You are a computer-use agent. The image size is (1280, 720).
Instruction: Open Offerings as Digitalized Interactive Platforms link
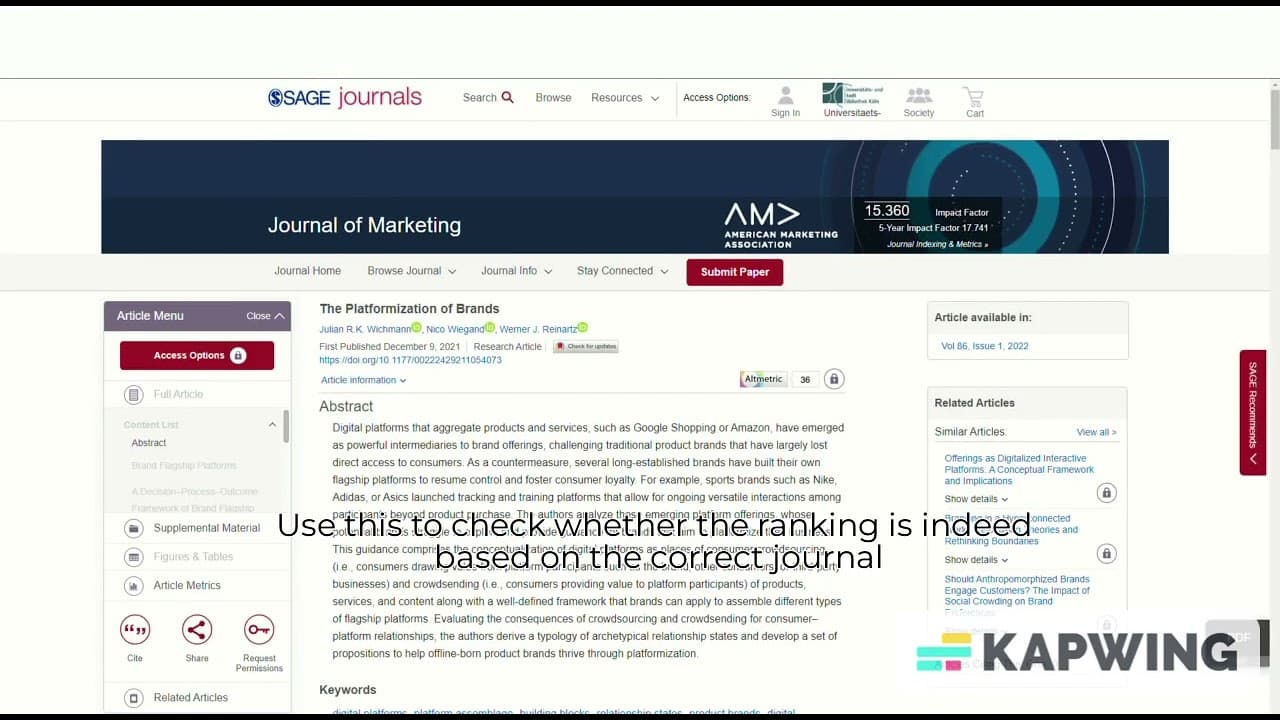pos(1019,469)
